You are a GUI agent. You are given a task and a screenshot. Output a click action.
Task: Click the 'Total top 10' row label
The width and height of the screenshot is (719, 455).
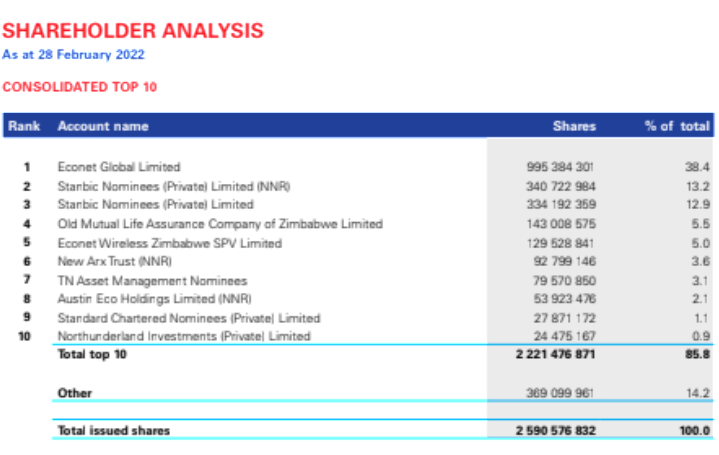click(93, 355)
